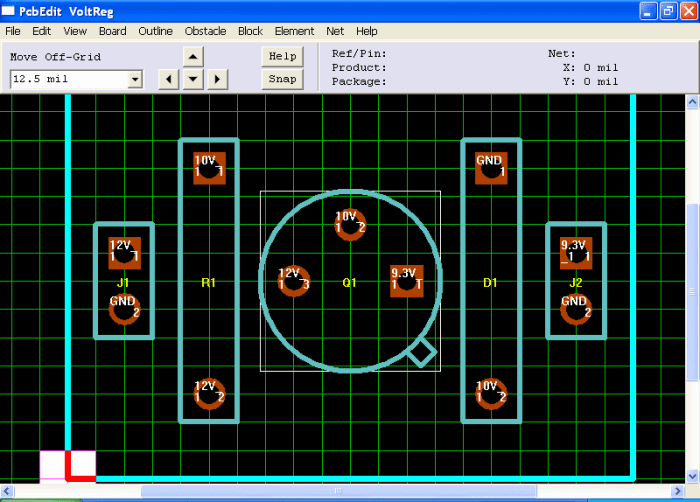
Task: Click the horizontal scrollbar right arrow
Action: click(x=678, y=491)
